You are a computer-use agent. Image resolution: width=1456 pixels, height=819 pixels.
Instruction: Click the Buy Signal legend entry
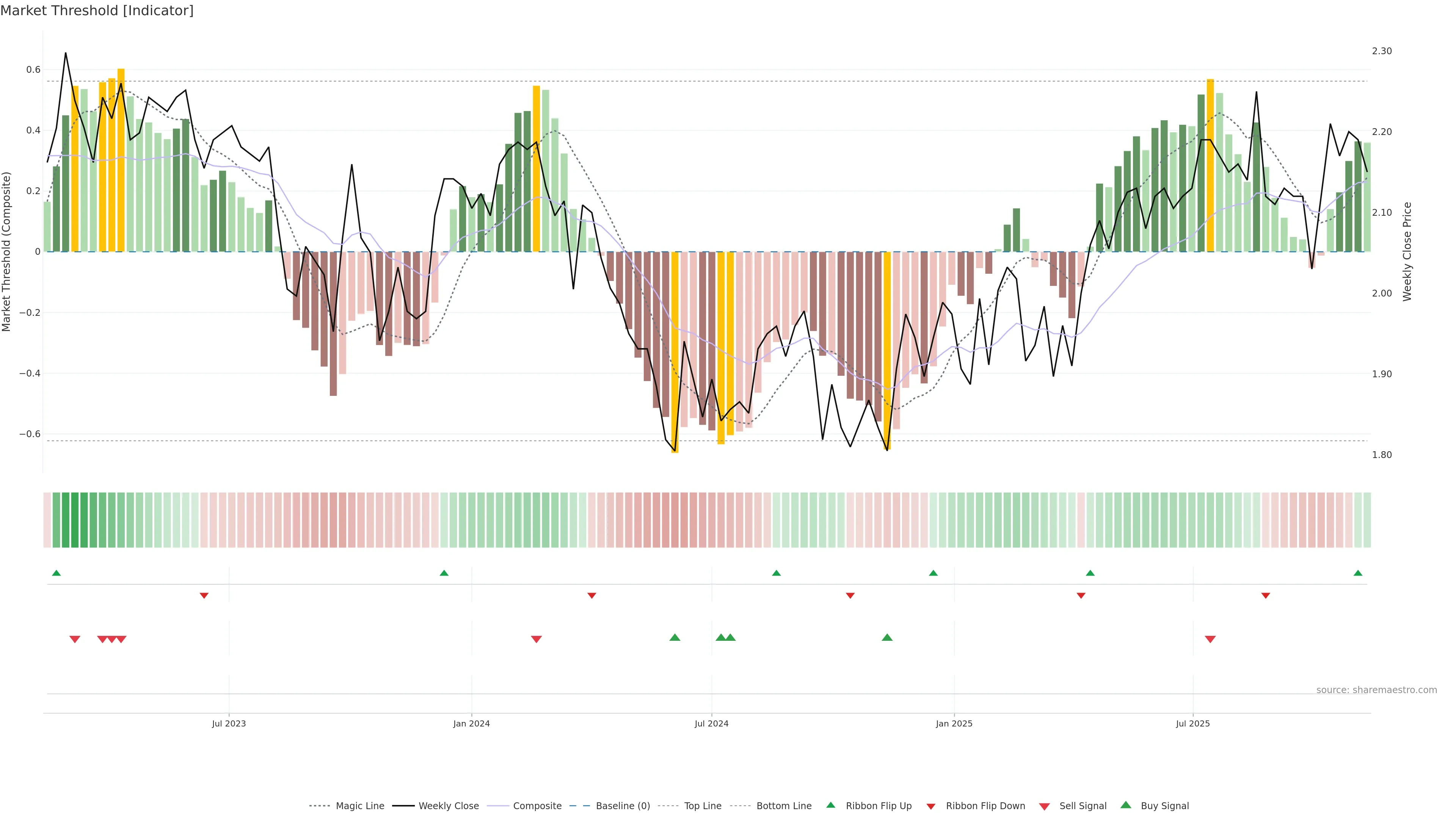coord(1164,806)
